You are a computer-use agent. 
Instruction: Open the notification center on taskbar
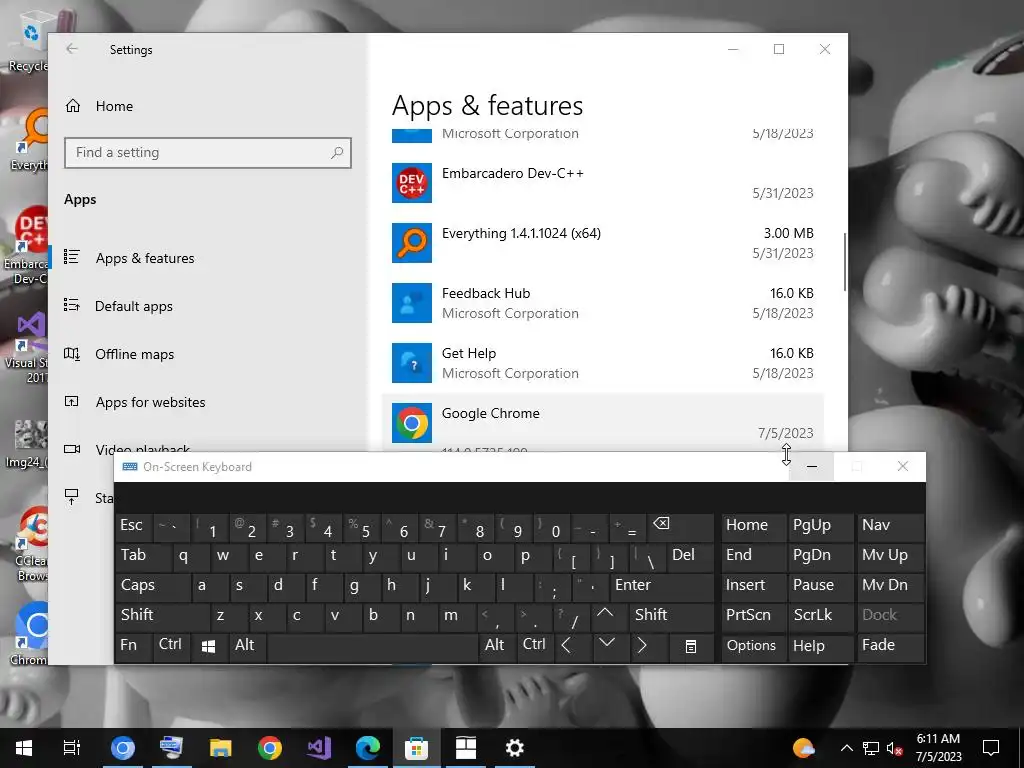pos(991,748)
